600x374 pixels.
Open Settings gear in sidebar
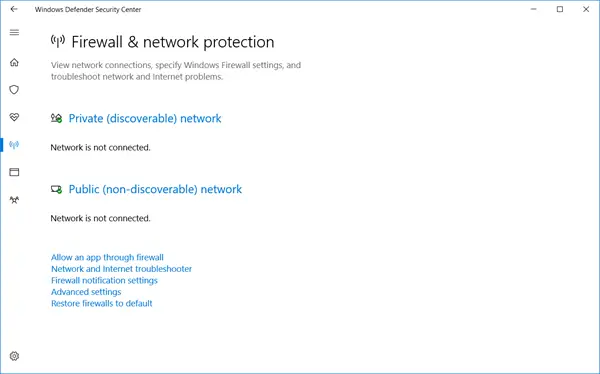point(14,356)
